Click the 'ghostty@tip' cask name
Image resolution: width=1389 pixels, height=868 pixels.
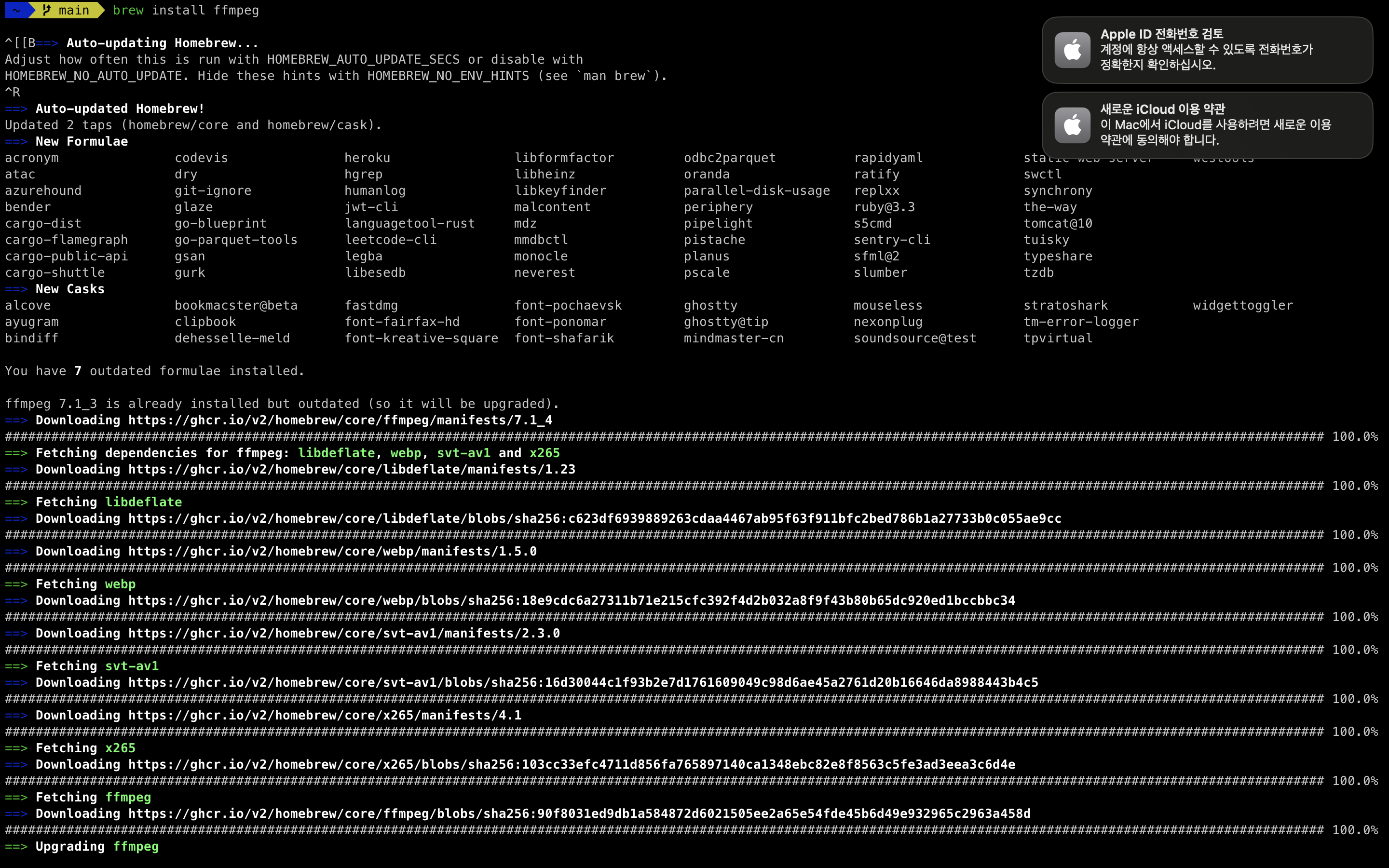(x=726, y=322)
